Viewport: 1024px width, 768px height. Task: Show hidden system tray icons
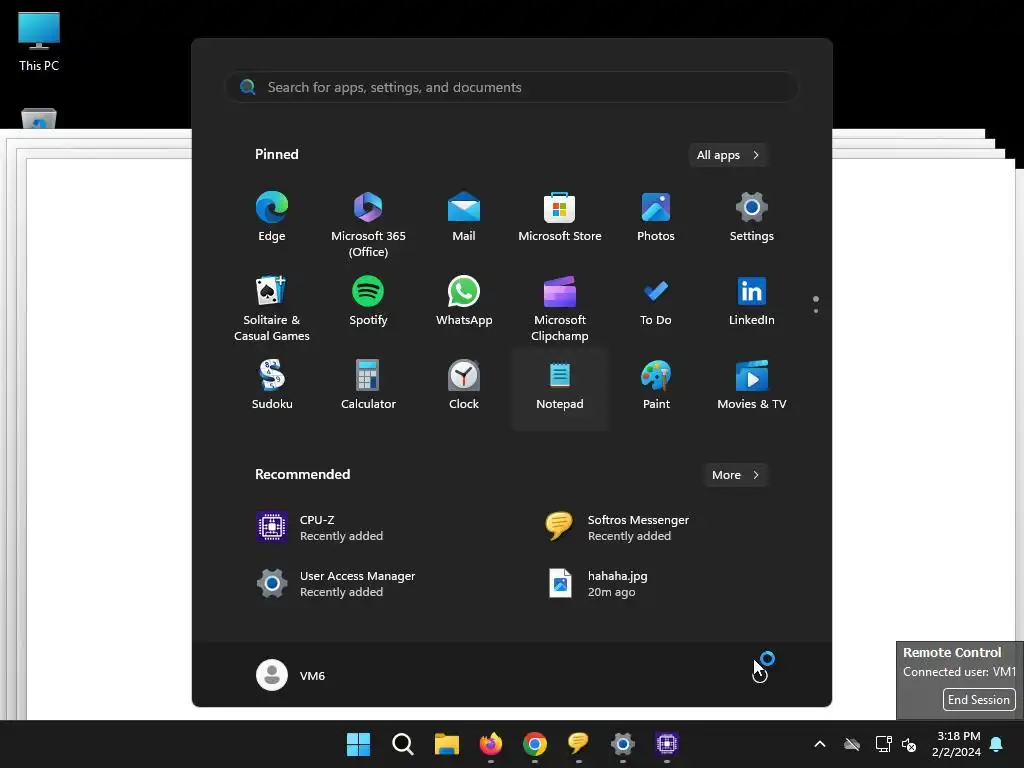(820, 744)
